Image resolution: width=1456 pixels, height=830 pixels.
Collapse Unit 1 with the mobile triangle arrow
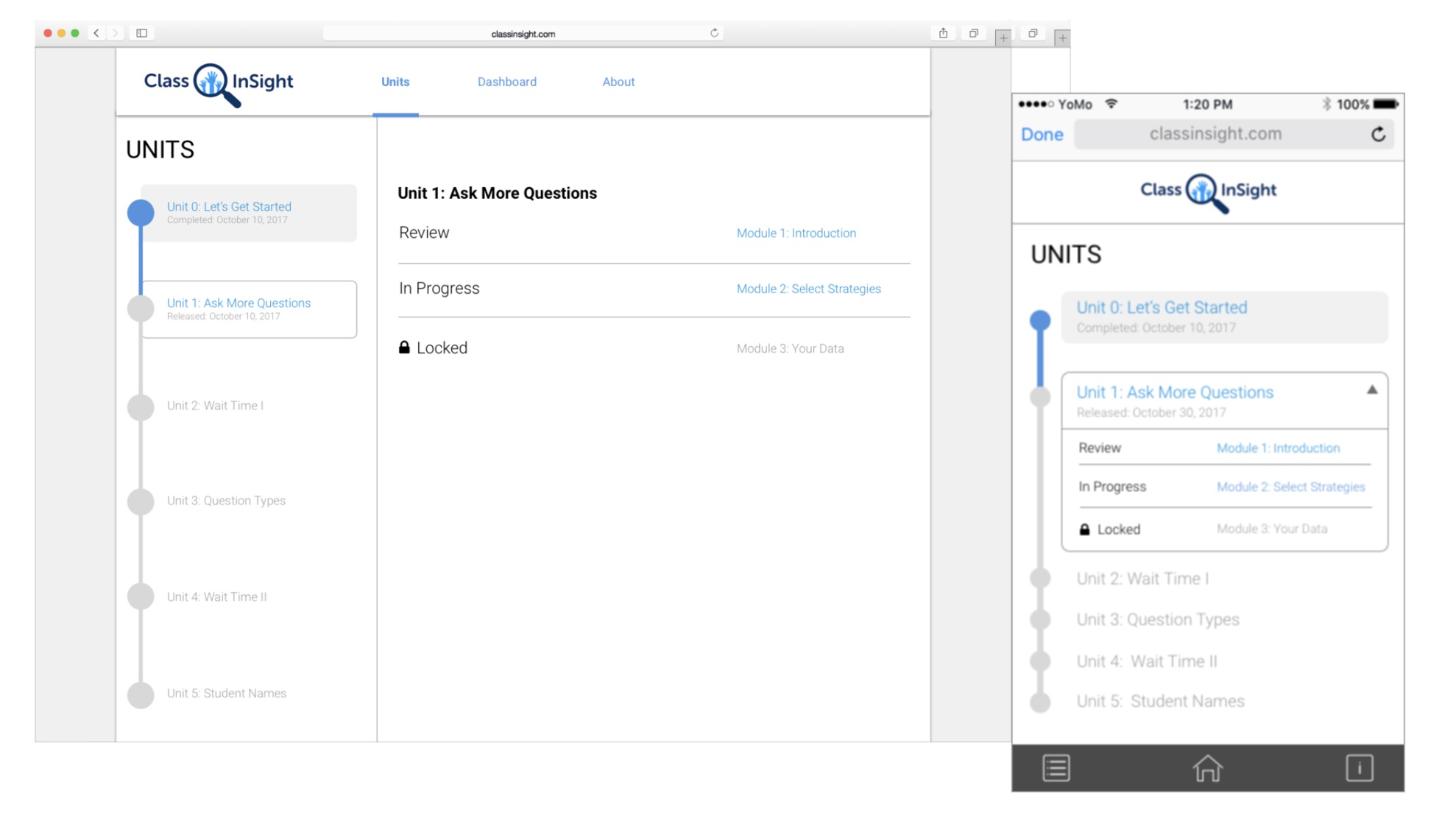coord(1372,390)
